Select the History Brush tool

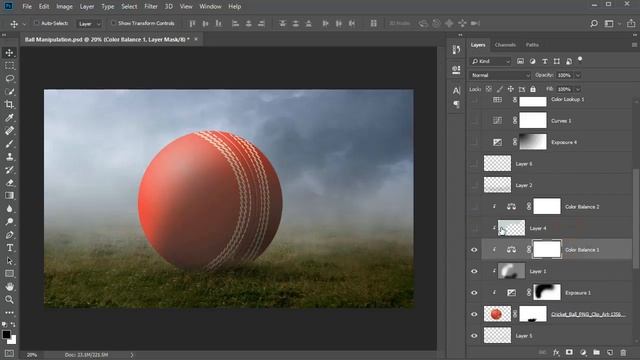tap(9, 170)
